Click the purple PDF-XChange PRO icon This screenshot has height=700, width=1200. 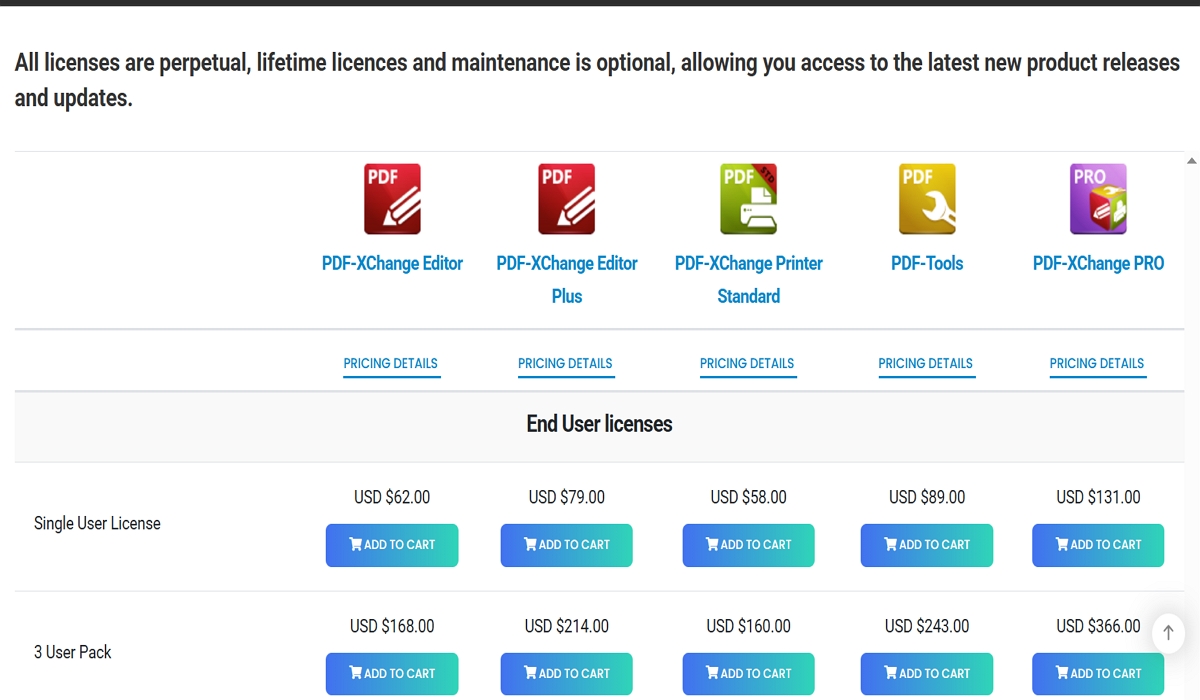(1098, 199)
